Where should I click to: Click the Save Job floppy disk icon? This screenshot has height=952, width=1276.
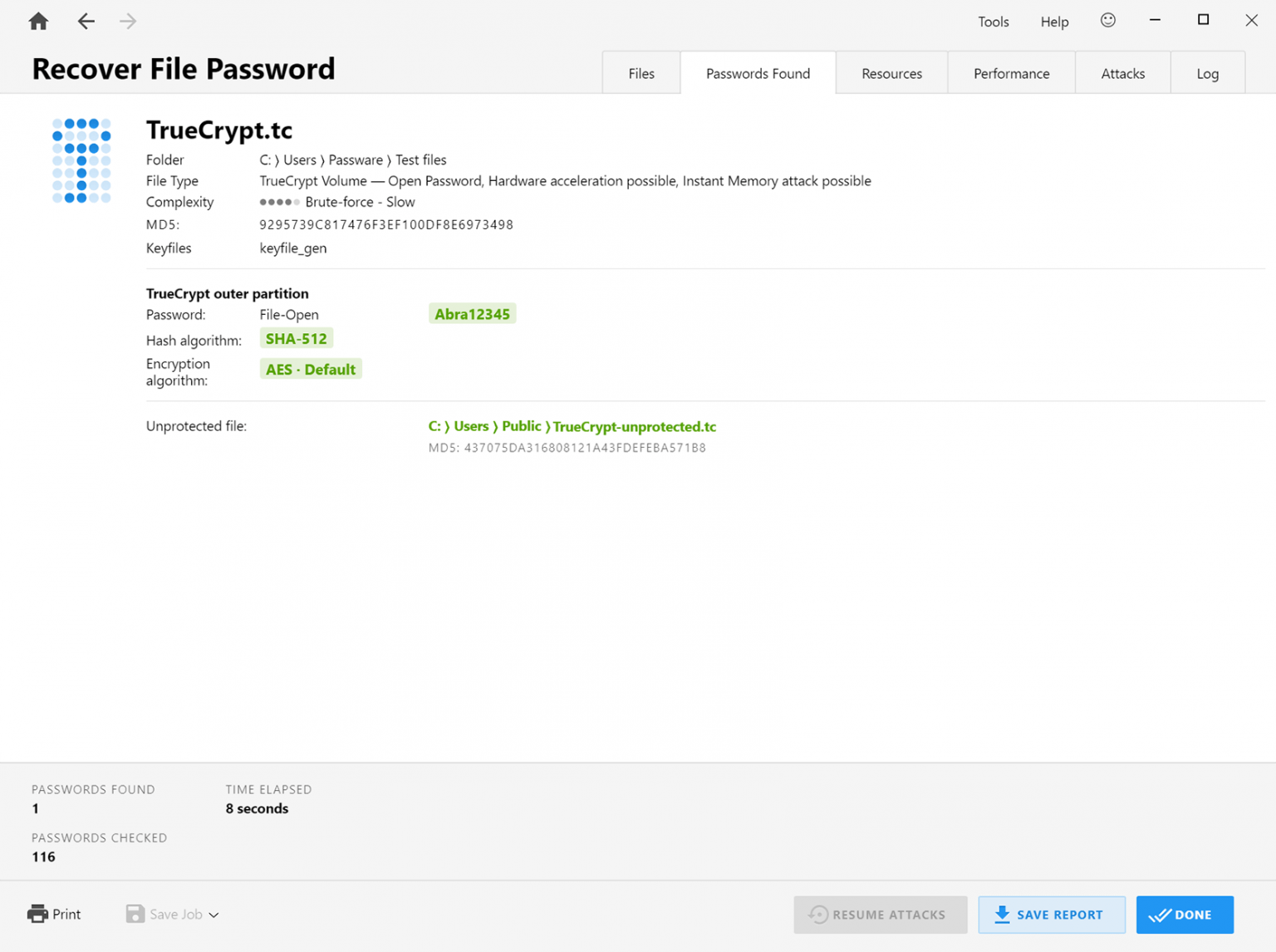tap(135, 913)
